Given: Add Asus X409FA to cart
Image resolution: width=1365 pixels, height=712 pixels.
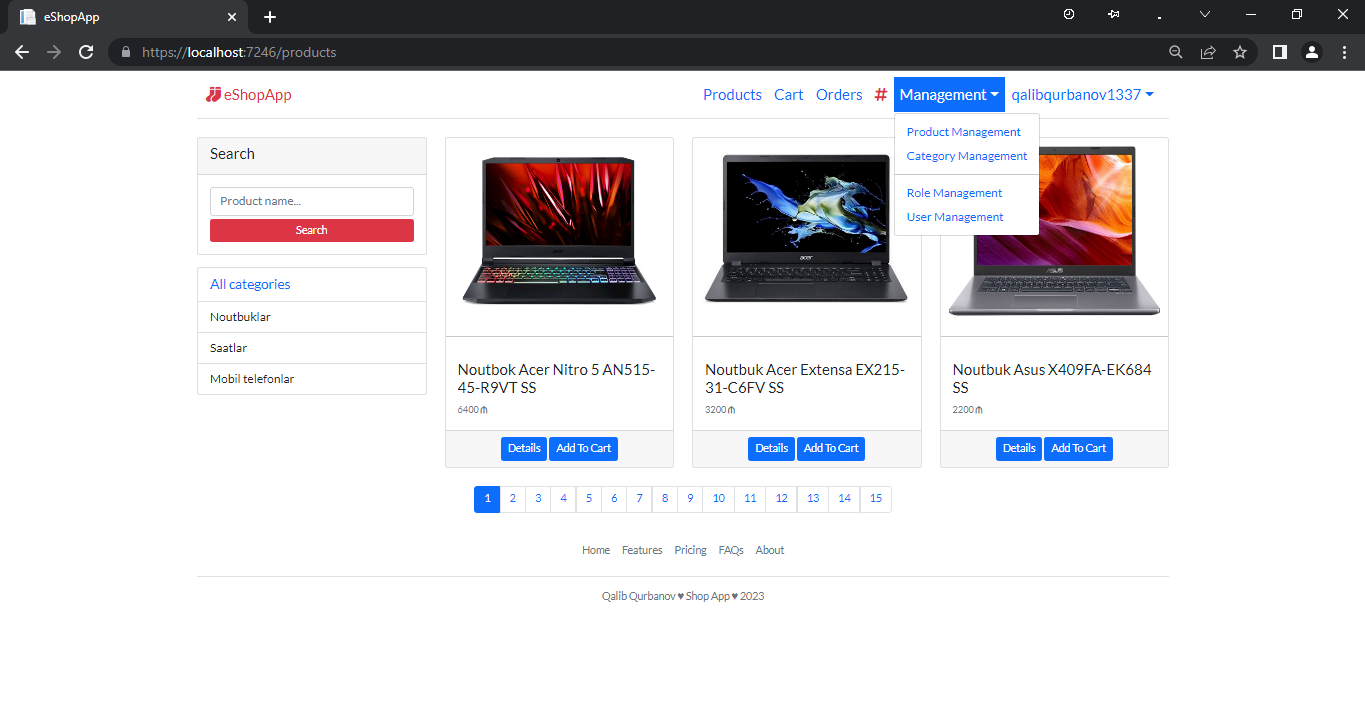Looking at the screenshot, I should tap(1079, 449).
